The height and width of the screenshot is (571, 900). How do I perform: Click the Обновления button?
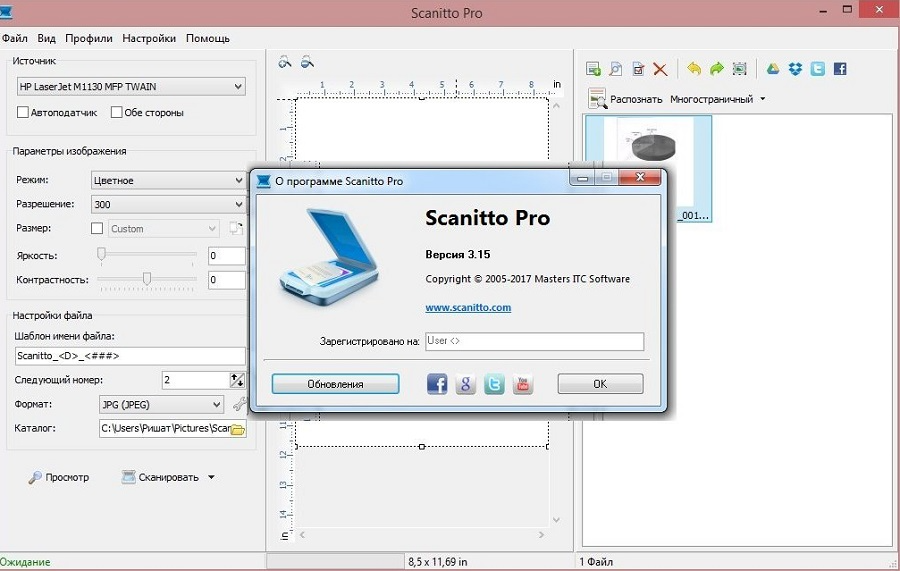(x=335, y=384)
